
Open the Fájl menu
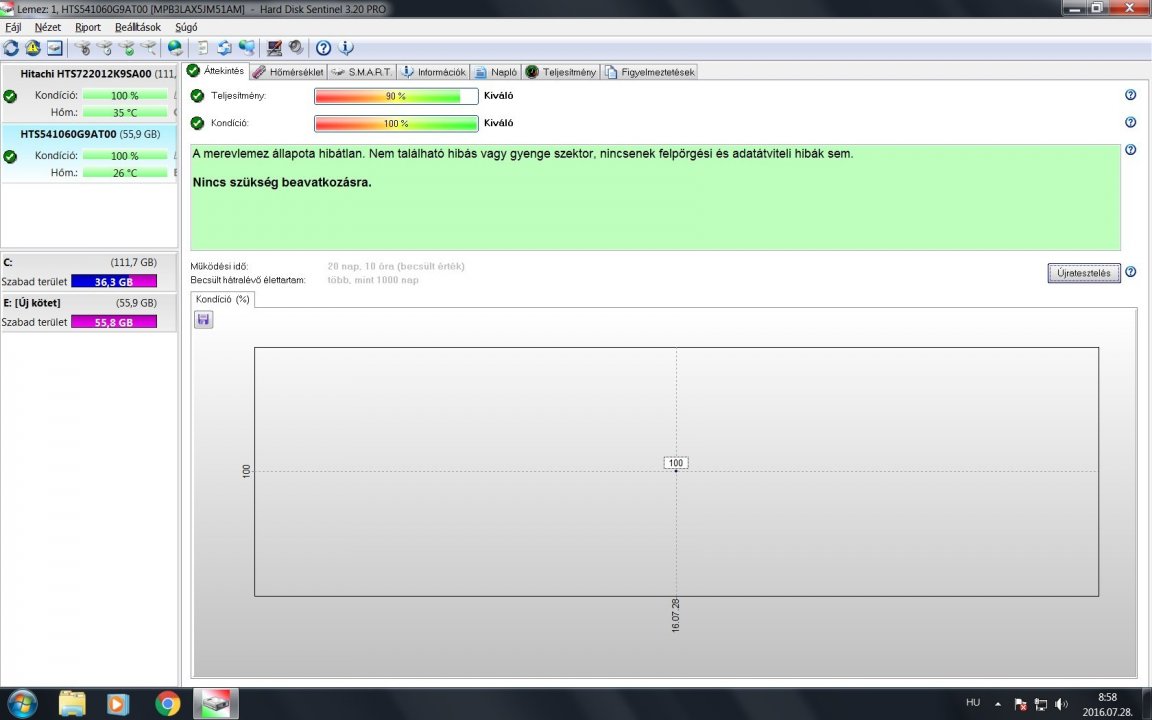click(13, 27)
